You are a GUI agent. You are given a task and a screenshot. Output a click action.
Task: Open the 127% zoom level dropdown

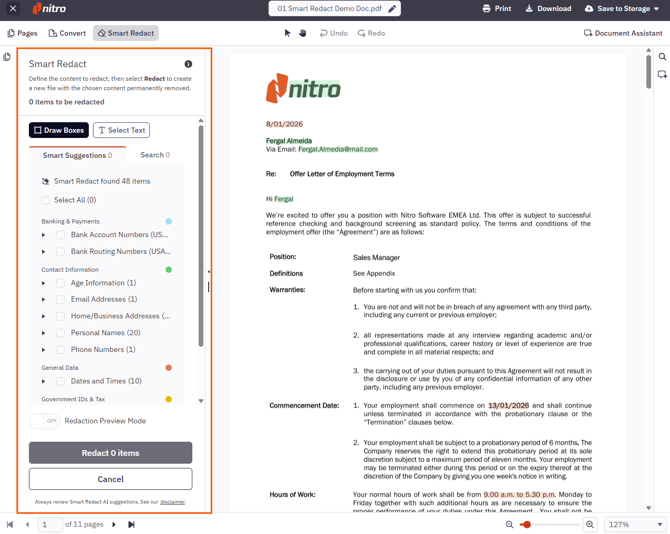[635, 524]
